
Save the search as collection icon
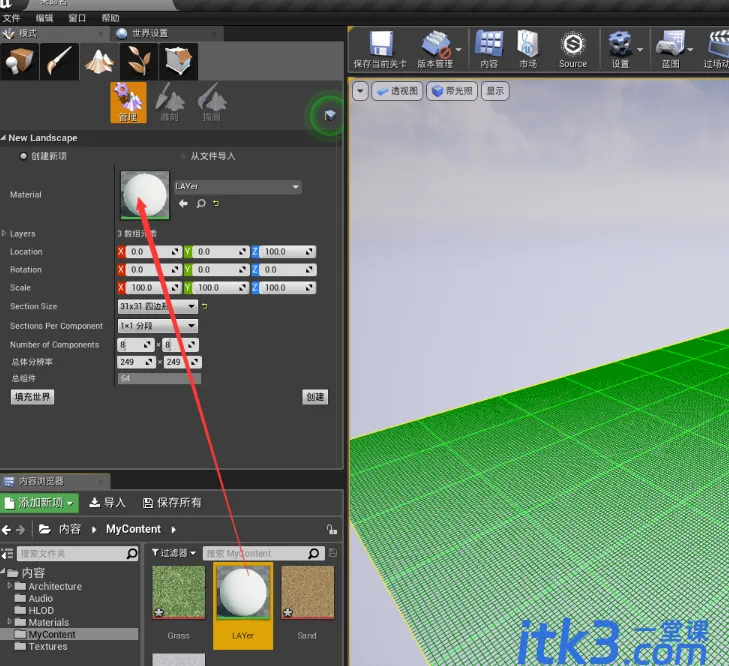click(333, 553)
